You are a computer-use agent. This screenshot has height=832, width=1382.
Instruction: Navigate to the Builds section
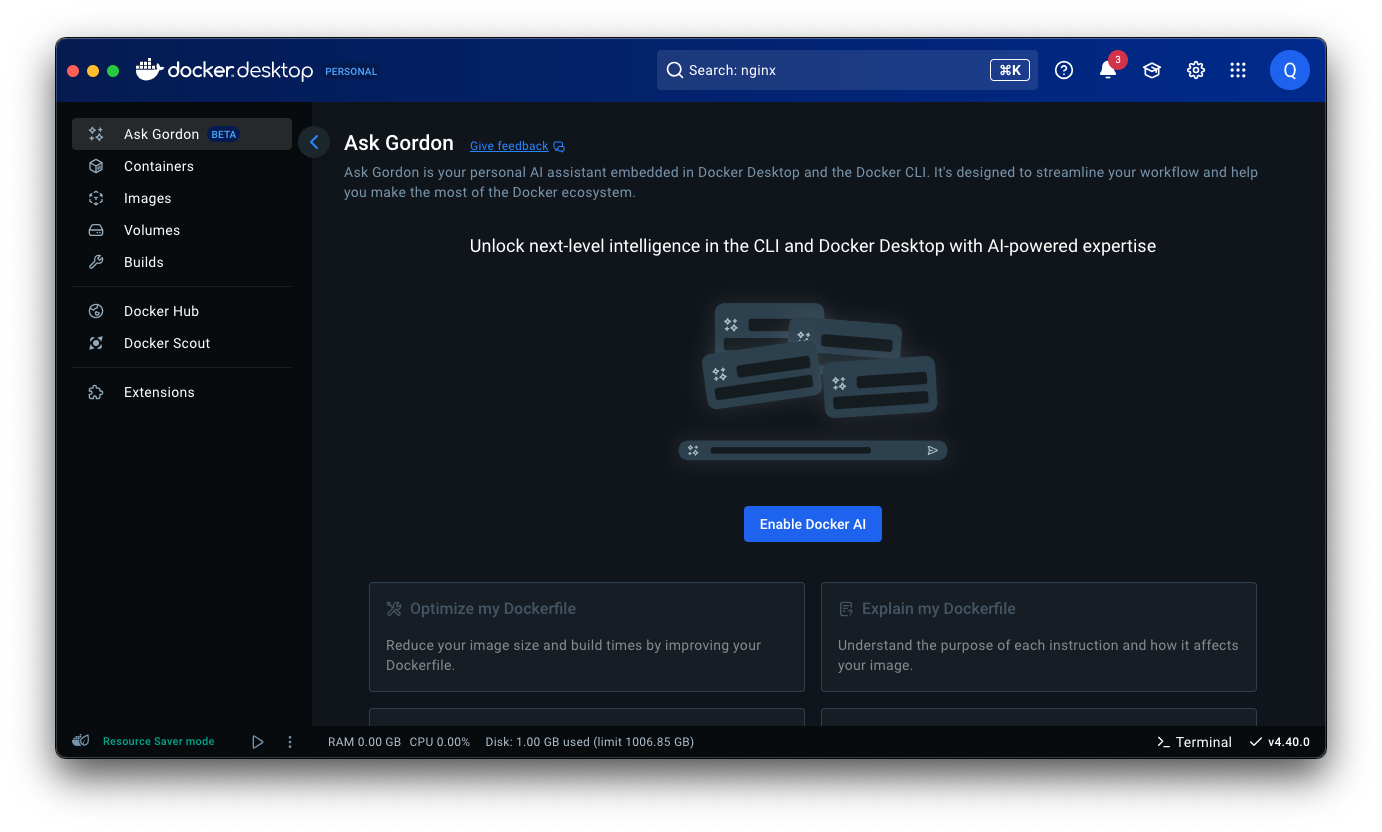click(x=182, y=262)
